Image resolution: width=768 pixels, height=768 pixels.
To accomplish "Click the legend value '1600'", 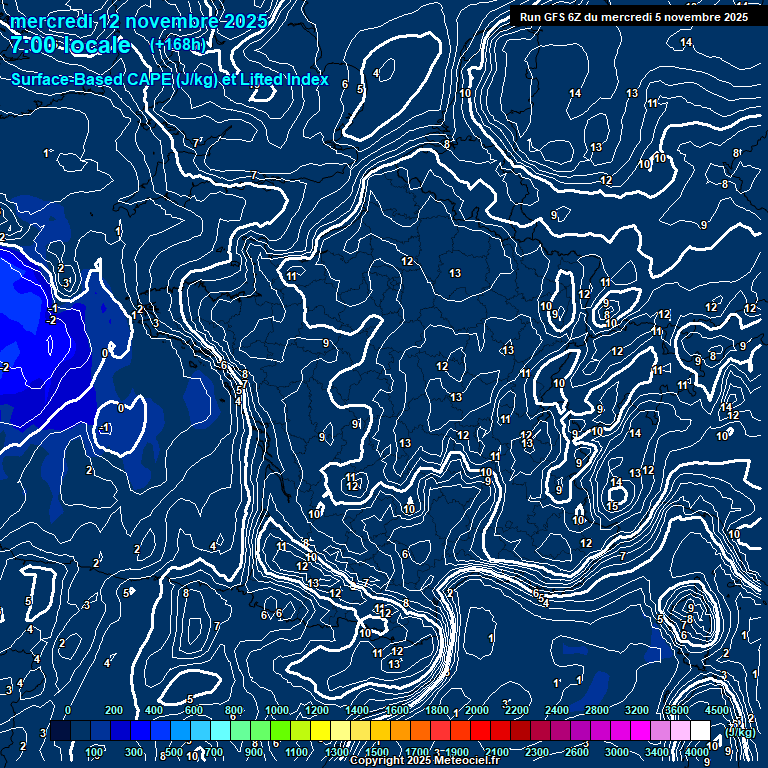I will click(397, 710).
